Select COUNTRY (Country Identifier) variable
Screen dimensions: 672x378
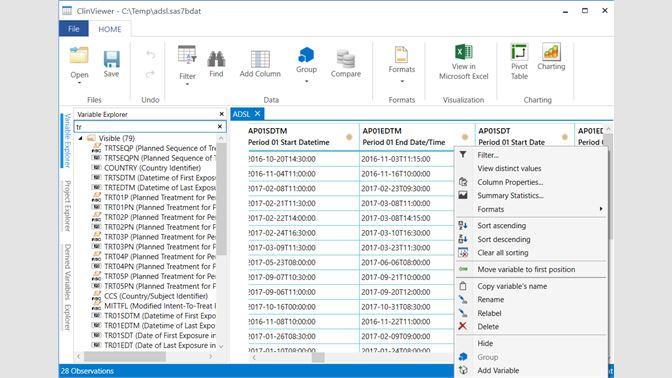click(x=152, y=168)
